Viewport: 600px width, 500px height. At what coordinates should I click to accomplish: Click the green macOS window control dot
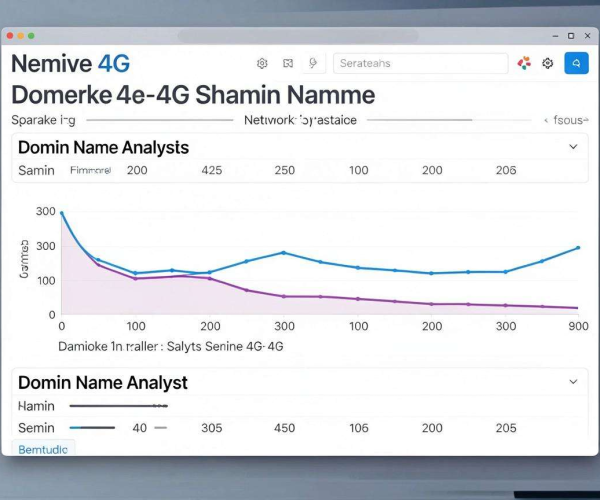31,36
